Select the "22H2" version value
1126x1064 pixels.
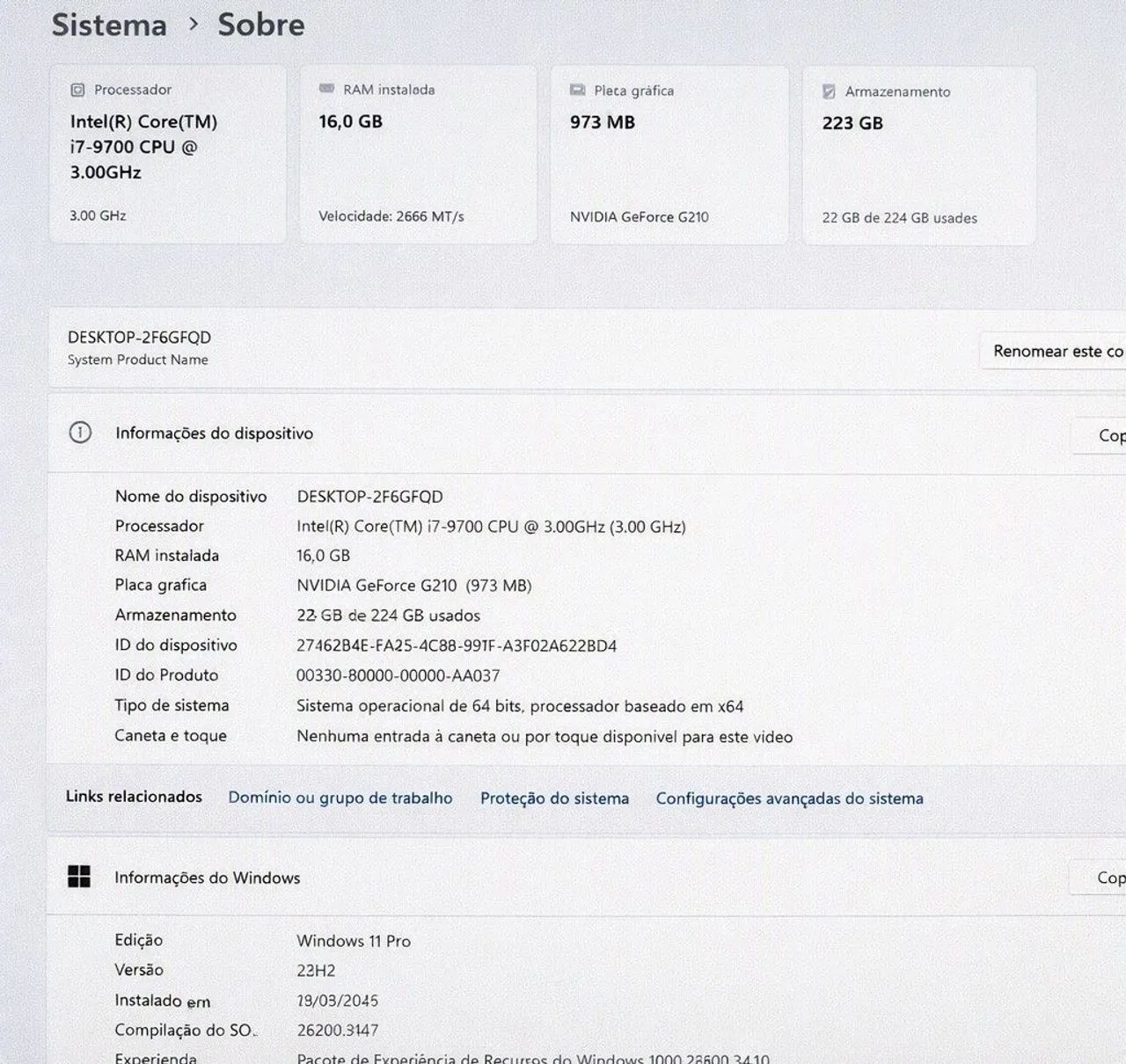click(x=316, y=971)
